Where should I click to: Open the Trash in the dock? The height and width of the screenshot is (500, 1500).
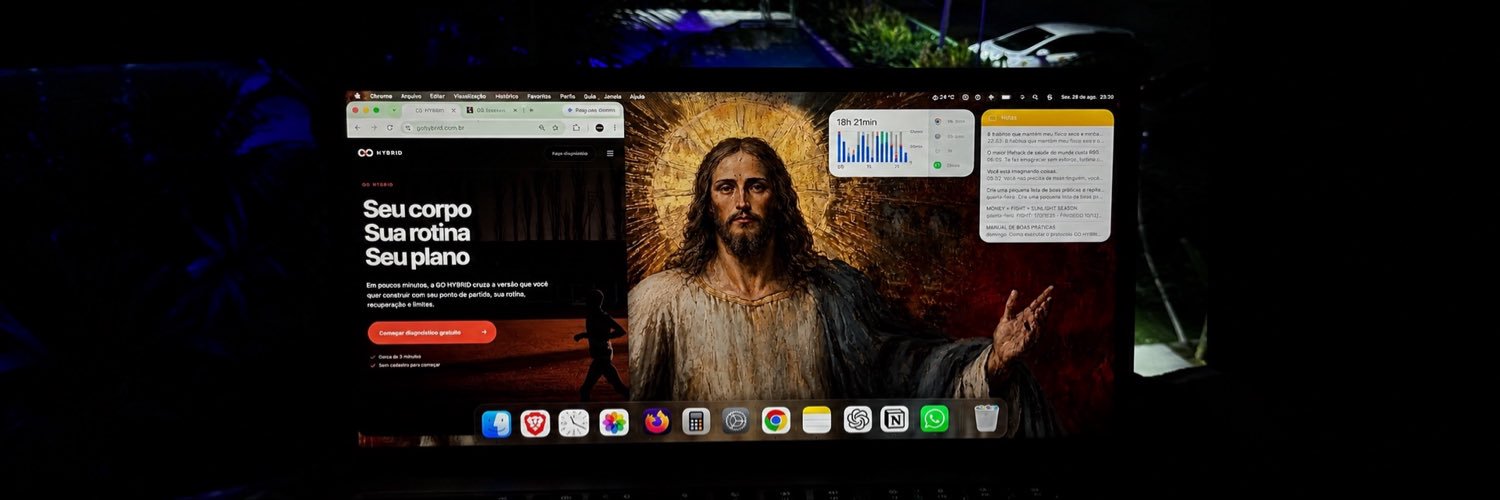986,418
